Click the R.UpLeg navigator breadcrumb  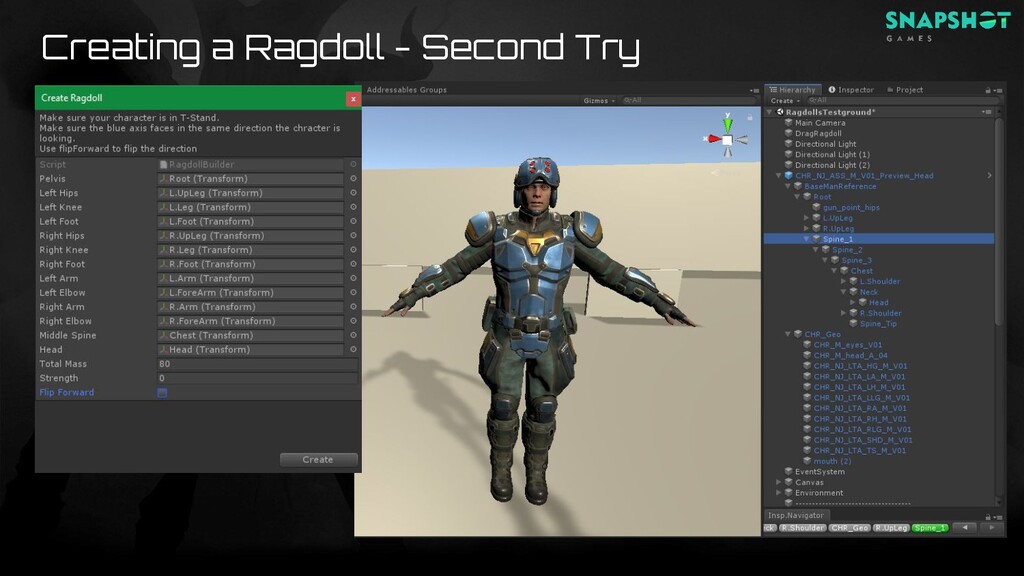[891, 528]
